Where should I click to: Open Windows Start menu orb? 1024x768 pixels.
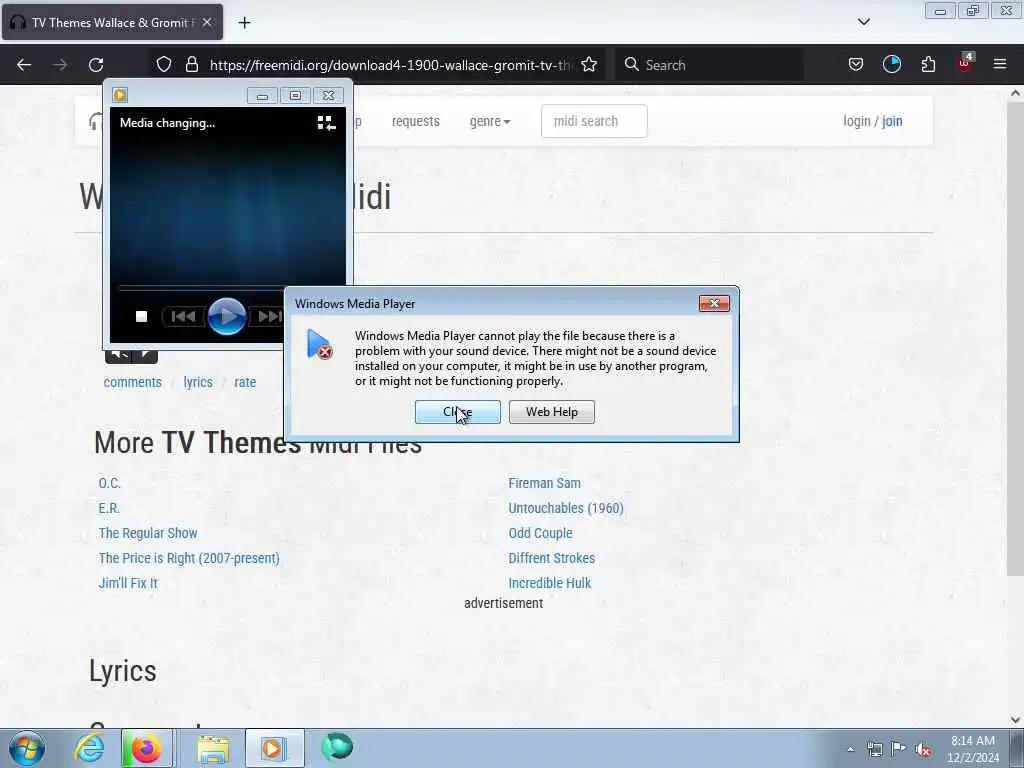27,748
